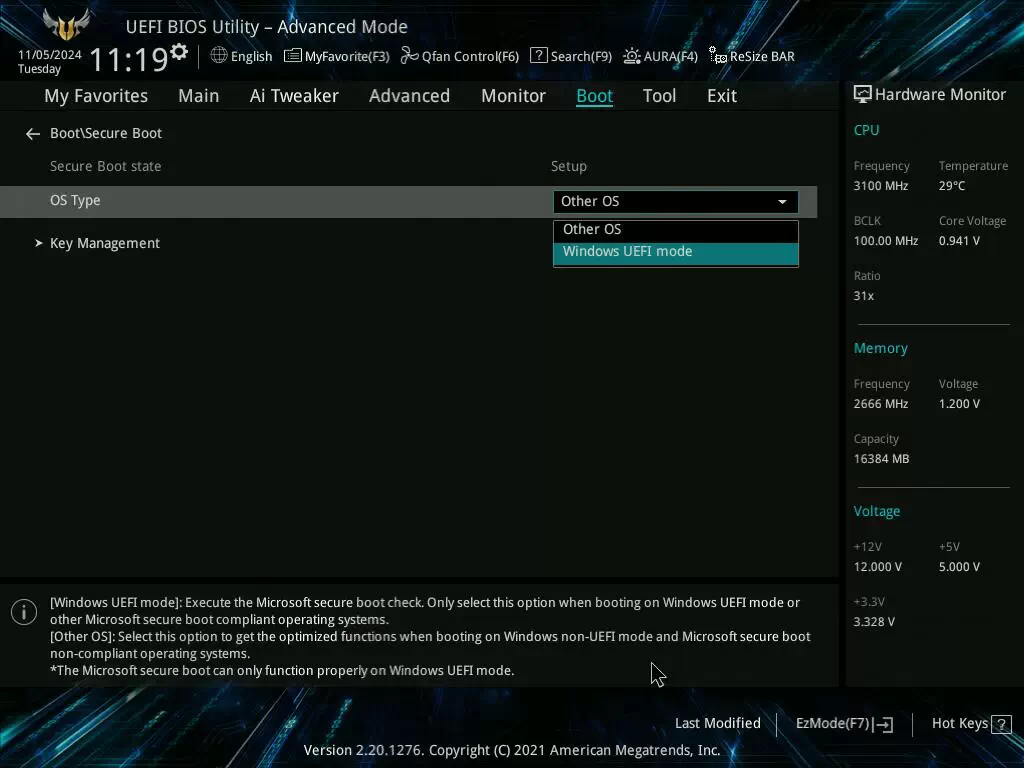Choose Windows UEFI mode option

pyautogui.click(x=676, y=253)
